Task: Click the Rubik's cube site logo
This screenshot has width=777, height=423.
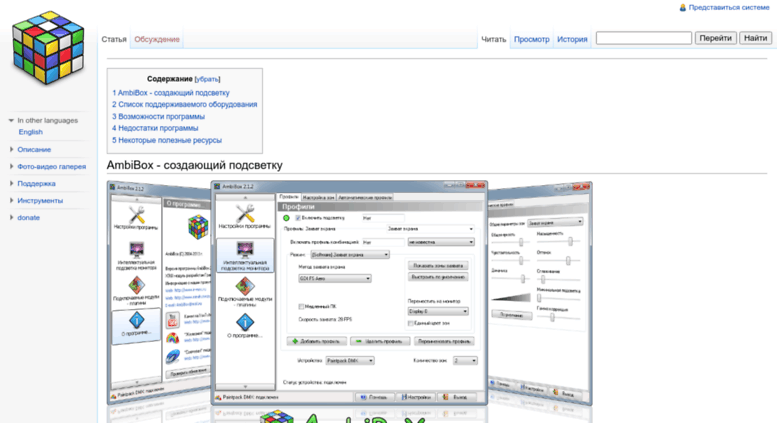Action: point(48,48)
